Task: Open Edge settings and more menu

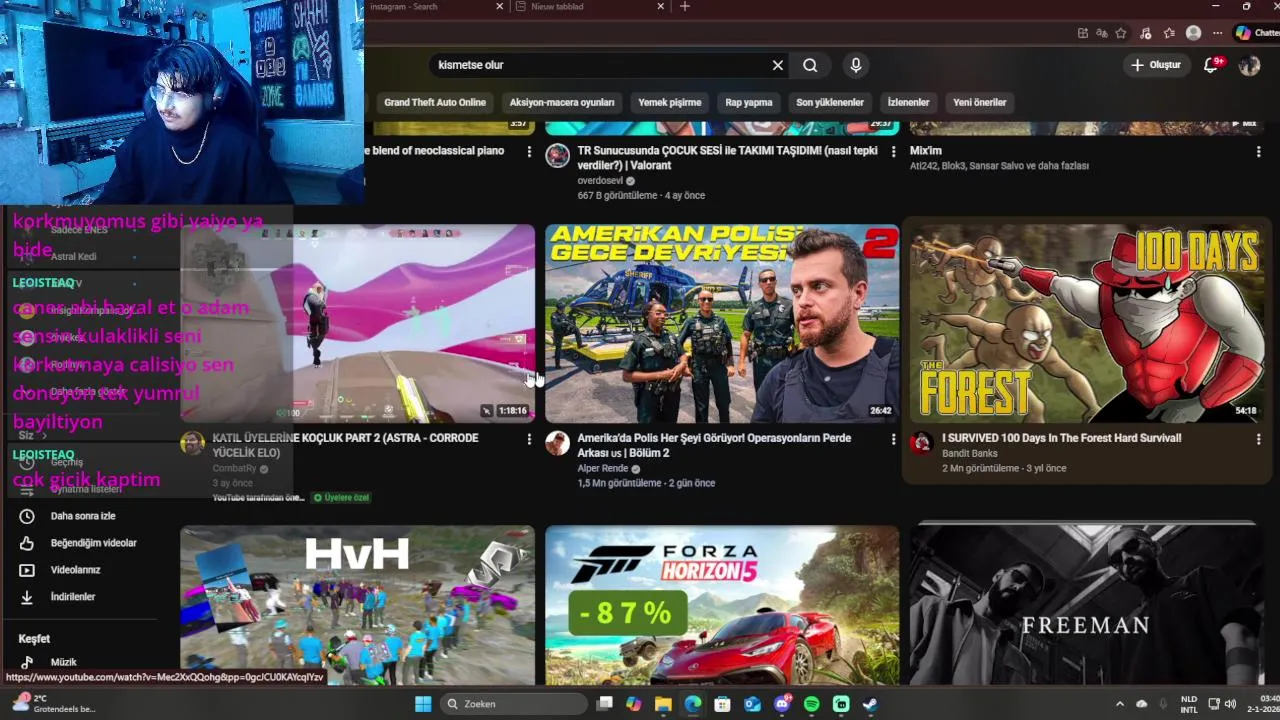Action: tap(1217, 33)
